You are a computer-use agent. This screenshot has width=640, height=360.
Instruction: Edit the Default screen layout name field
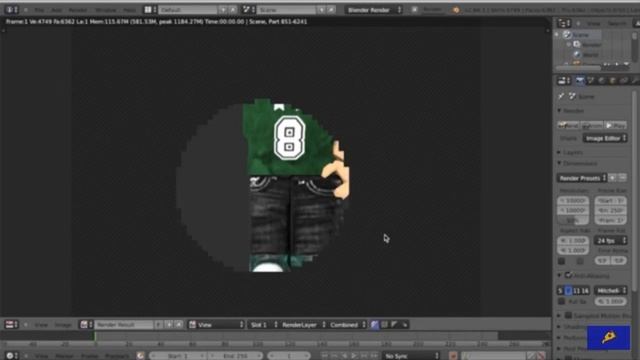click(x=188, y=9)
